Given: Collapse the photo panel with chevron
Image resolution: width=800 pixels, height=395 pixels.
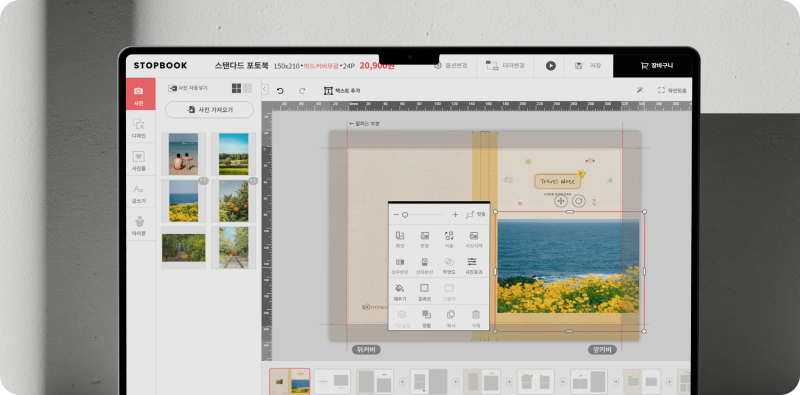Looking at the screenshot, I should pos(265,89).
